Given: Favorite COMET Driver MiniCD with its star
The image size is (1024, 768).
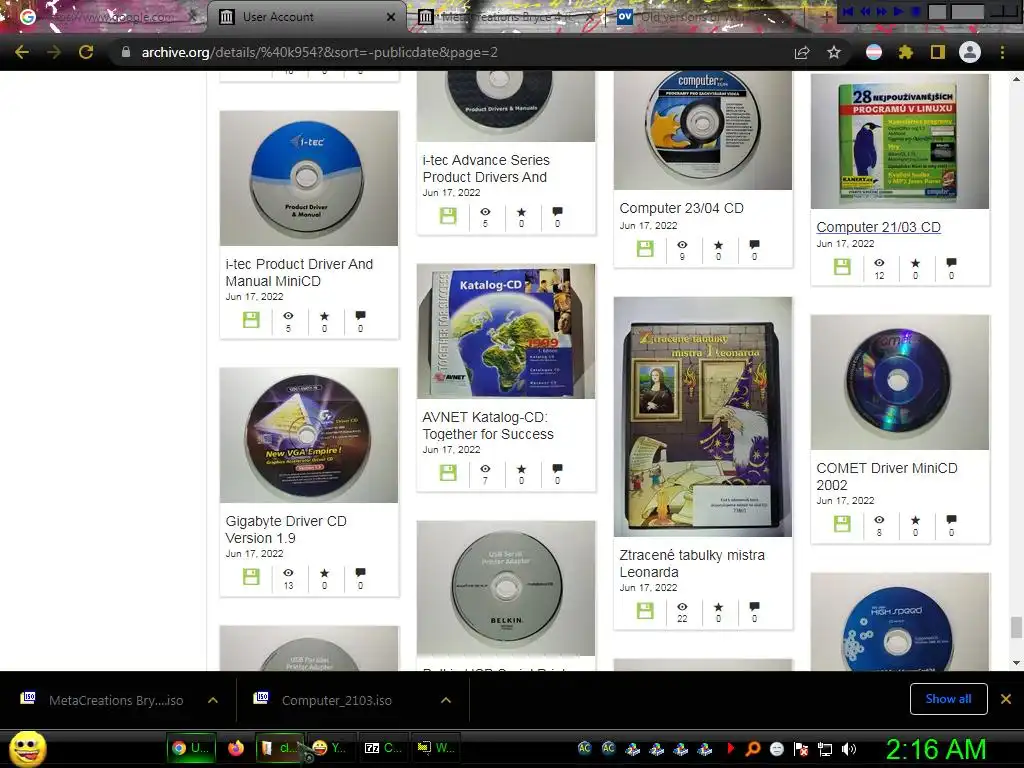Looking at the screenshot, I should point(916,520).
